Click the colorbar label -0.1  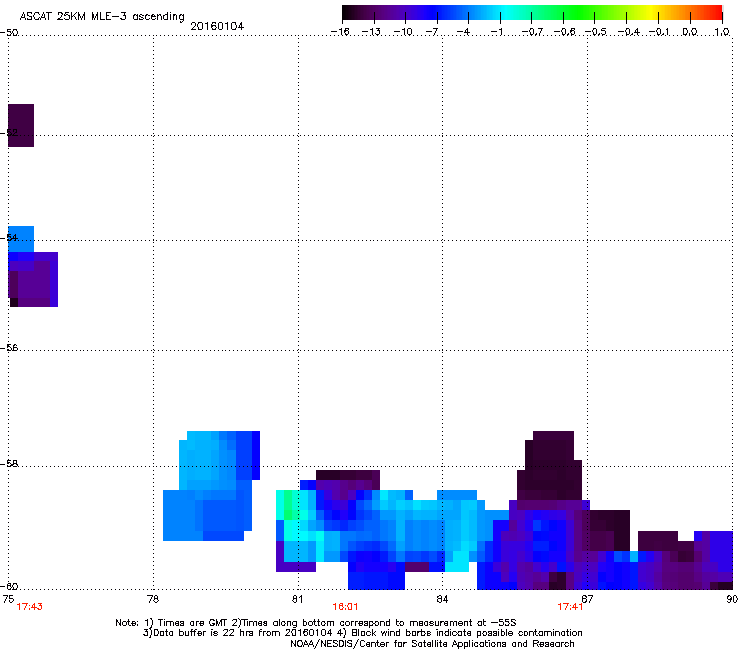pyautogui.click(x=659, y=32)
